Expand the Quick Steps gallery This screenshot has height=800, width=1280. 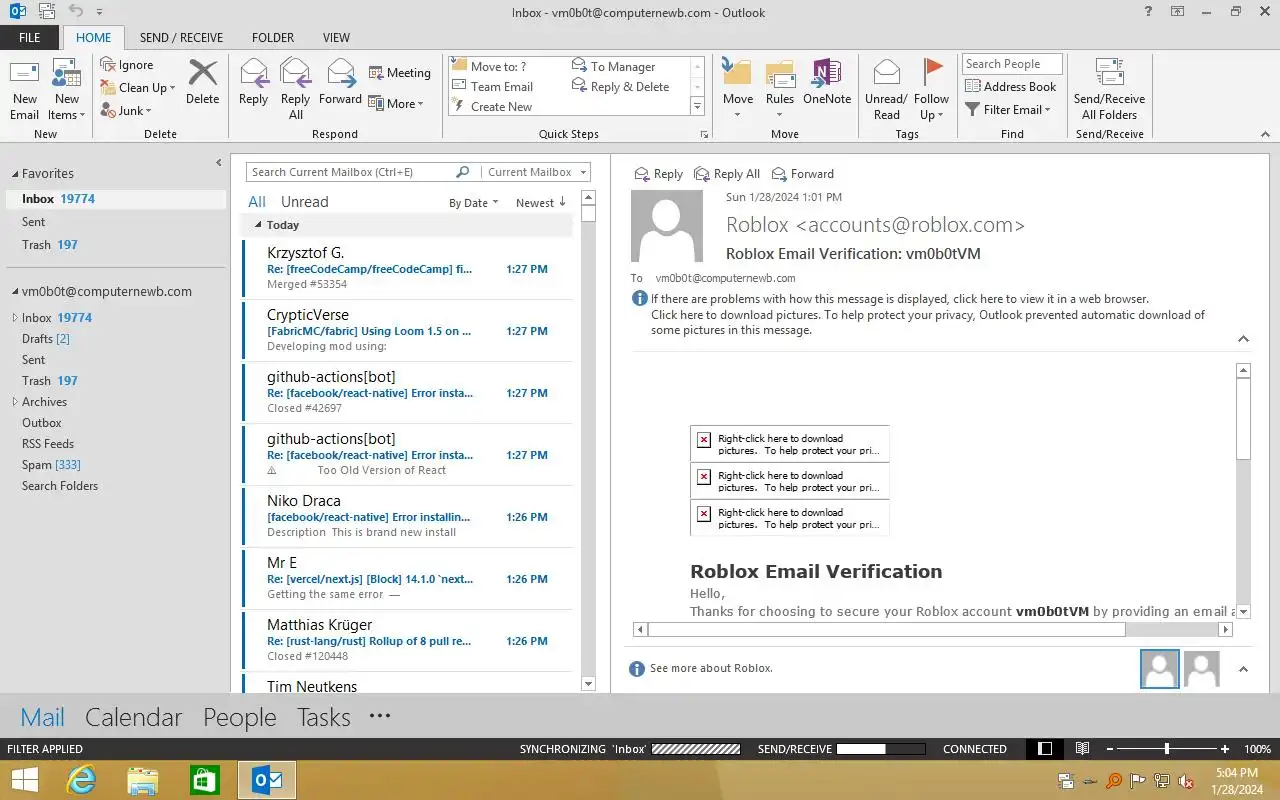(x=698, y=107)
